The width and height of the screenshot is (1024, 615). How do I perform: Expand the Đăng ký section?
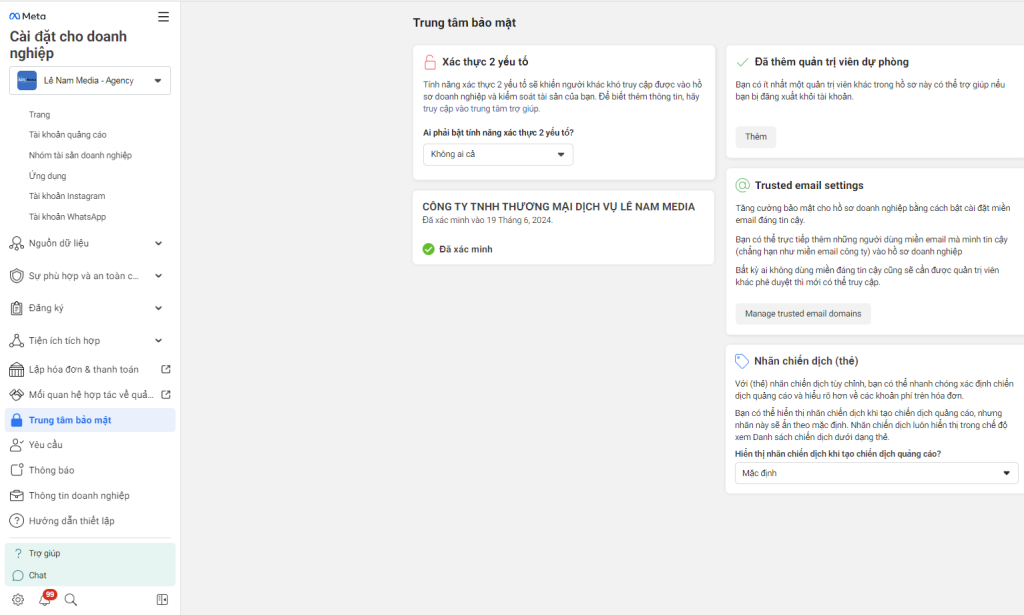click(88, 308)
